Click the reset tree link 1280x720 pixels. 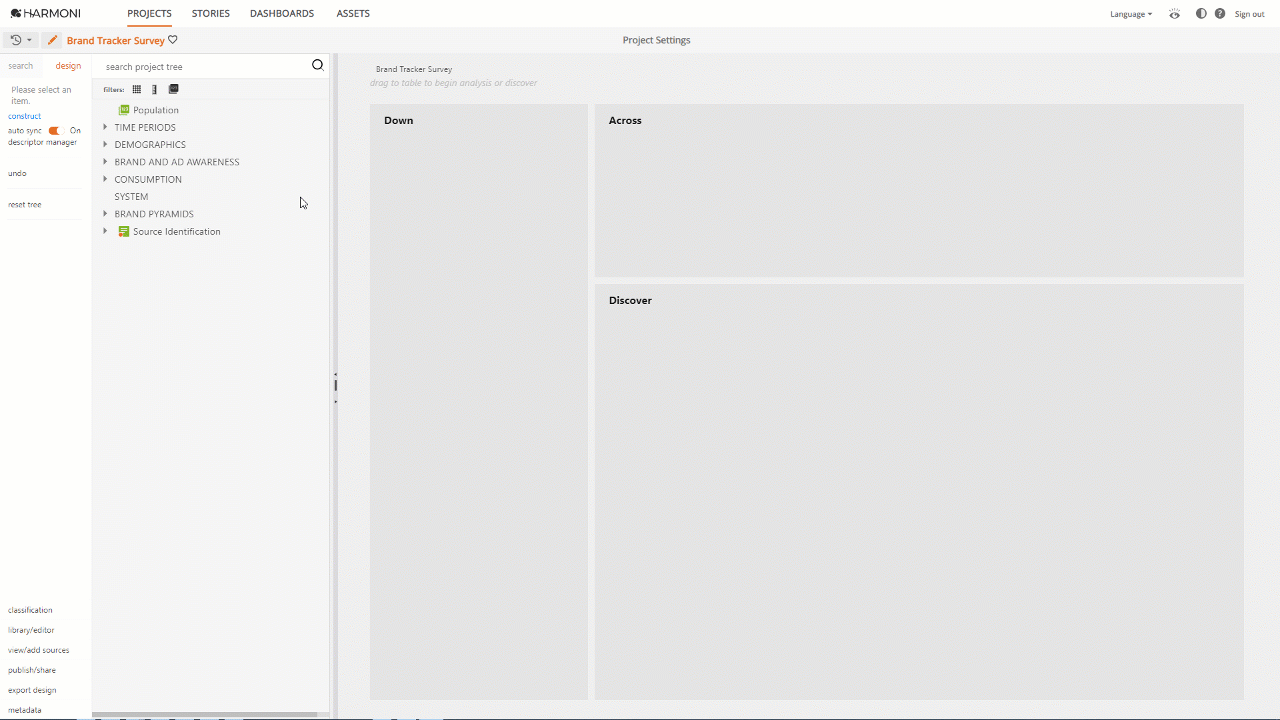click(24, 204)
